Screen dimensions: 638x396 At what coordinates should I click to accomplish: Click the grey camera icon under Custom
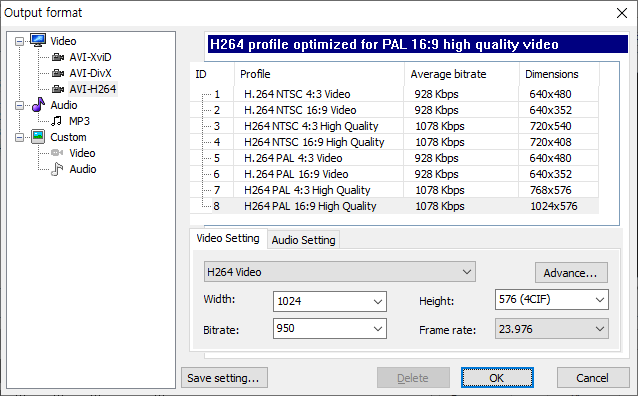[57, 153]
